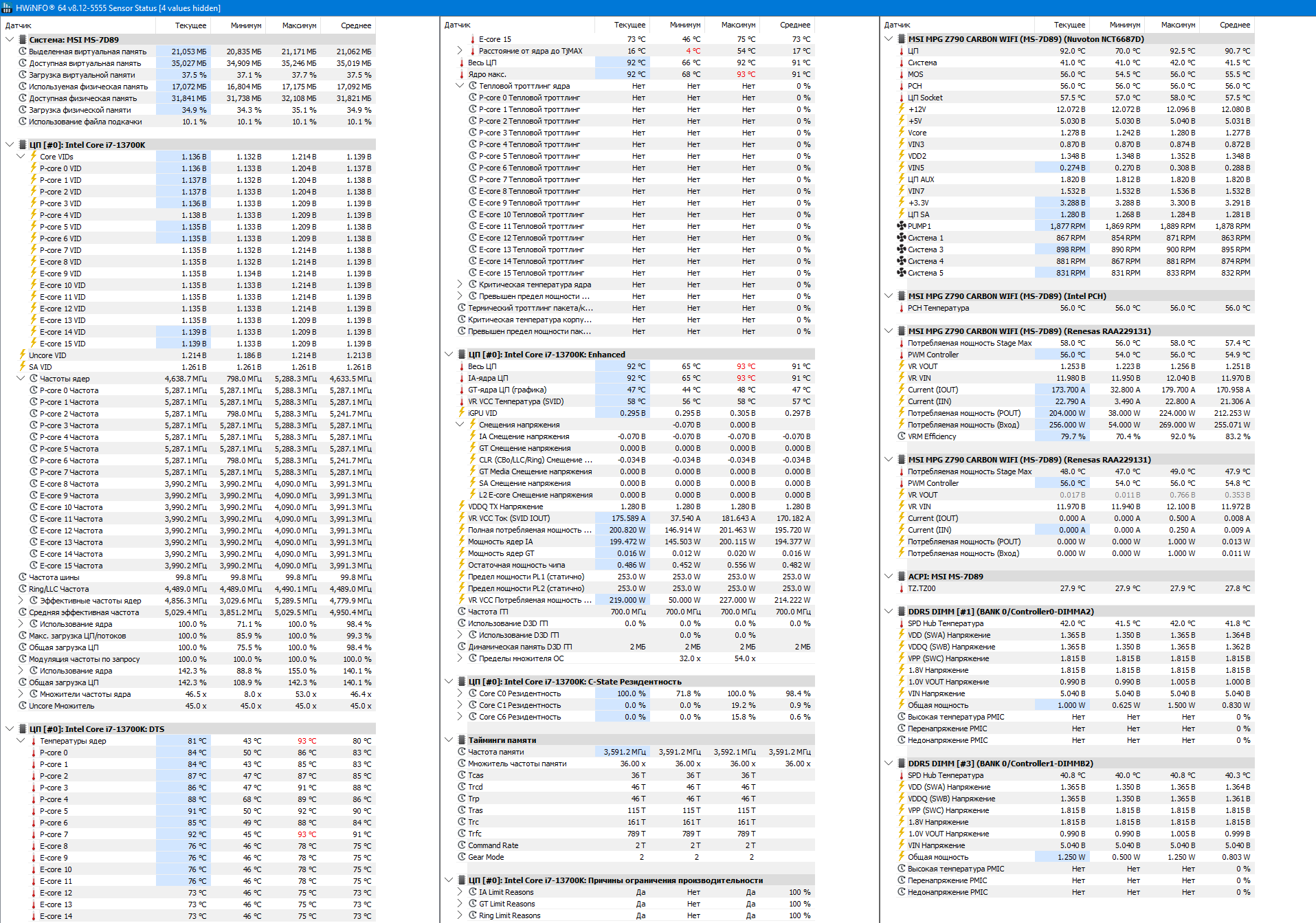Expand the "Core C0 Резидентность" node
The width and height of the screenshot is (1316, 923).
click(460, 693)
